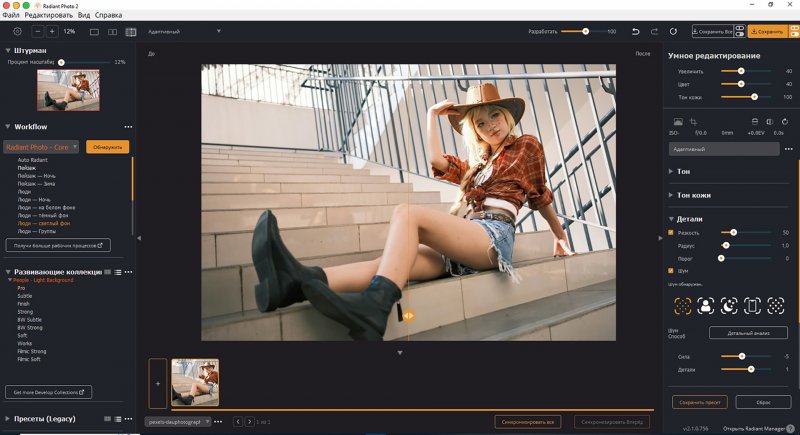Click the redo arrow icon
The height and width of the screenshot is (435, 800).
pos(654,32)
